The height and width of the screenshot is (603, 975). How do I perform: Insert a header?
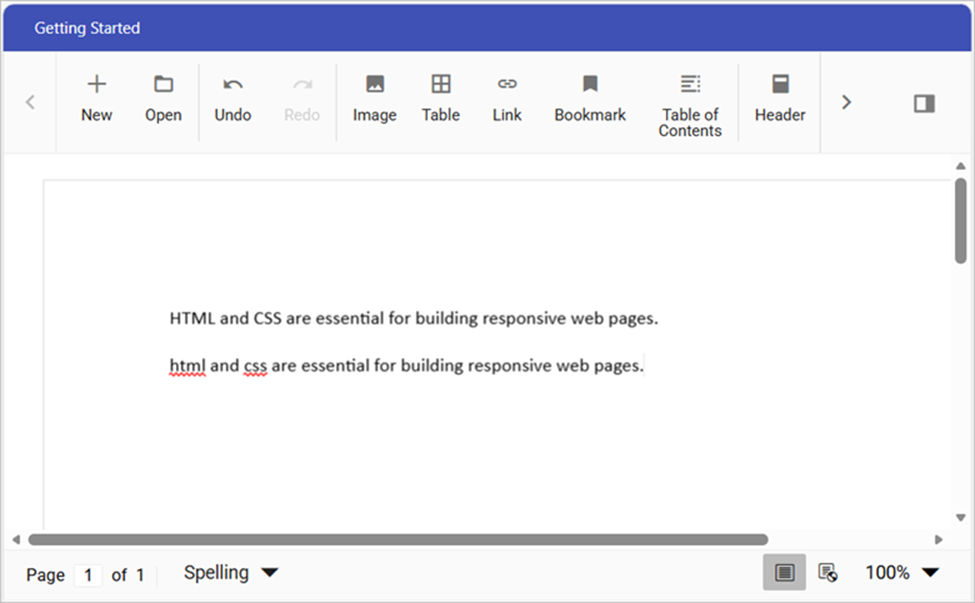pyautogui.click(x=779, y=98)
